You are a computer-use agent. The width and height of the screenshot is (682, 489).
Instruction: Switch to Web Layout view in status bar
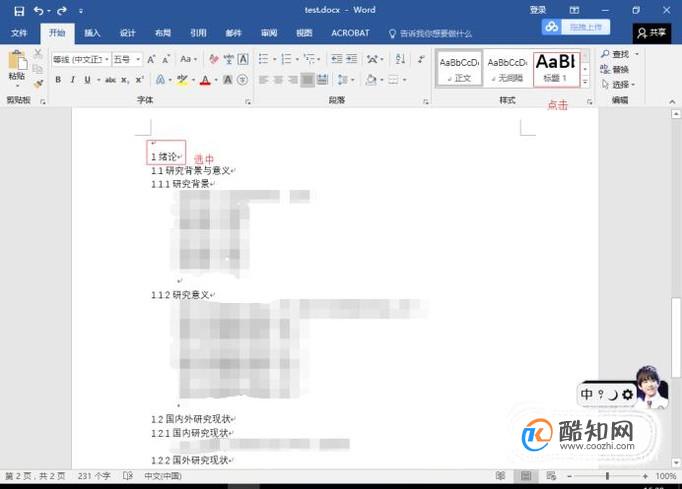(x=551, y=476)
